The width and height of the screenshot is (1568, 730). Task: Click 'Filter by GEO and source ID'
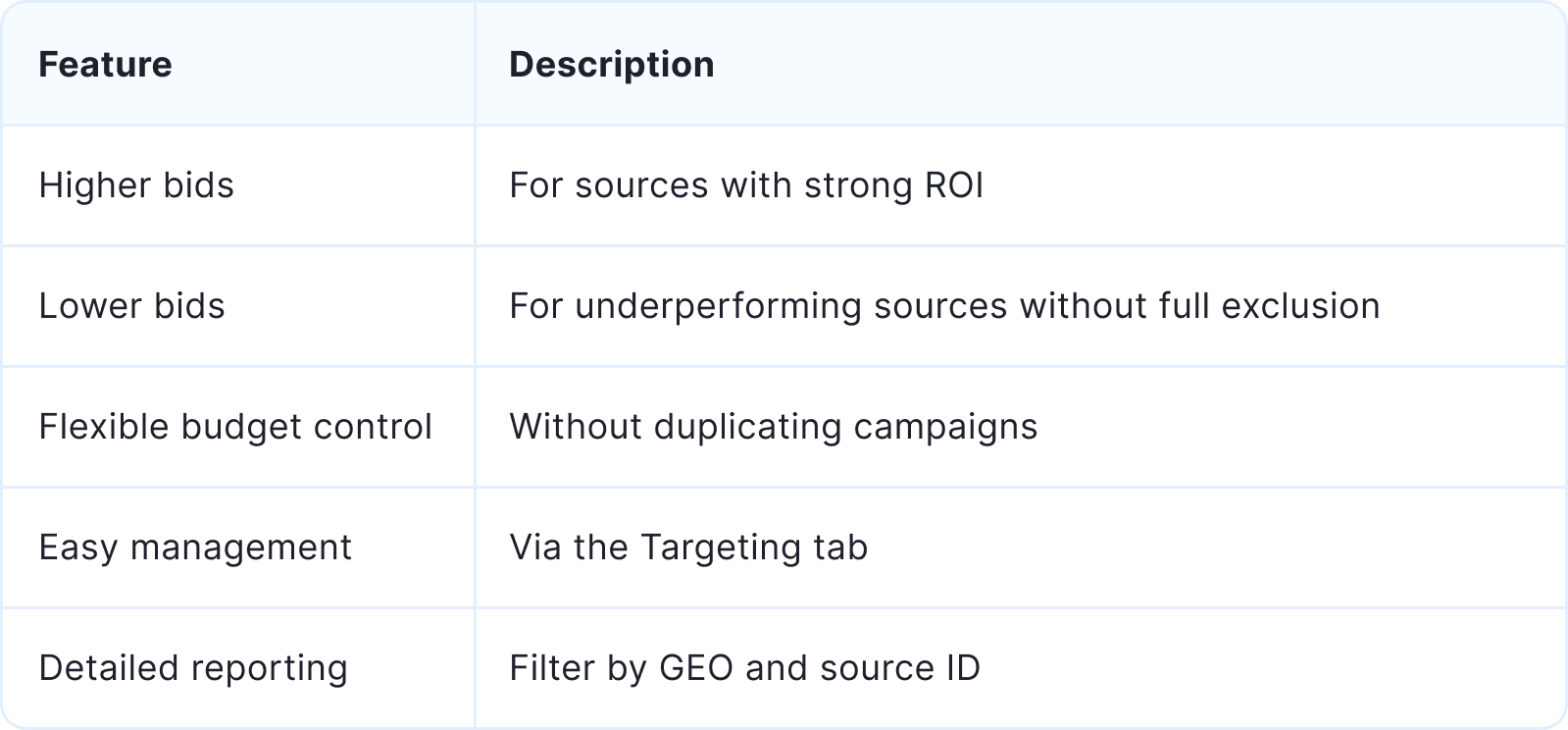744,668
